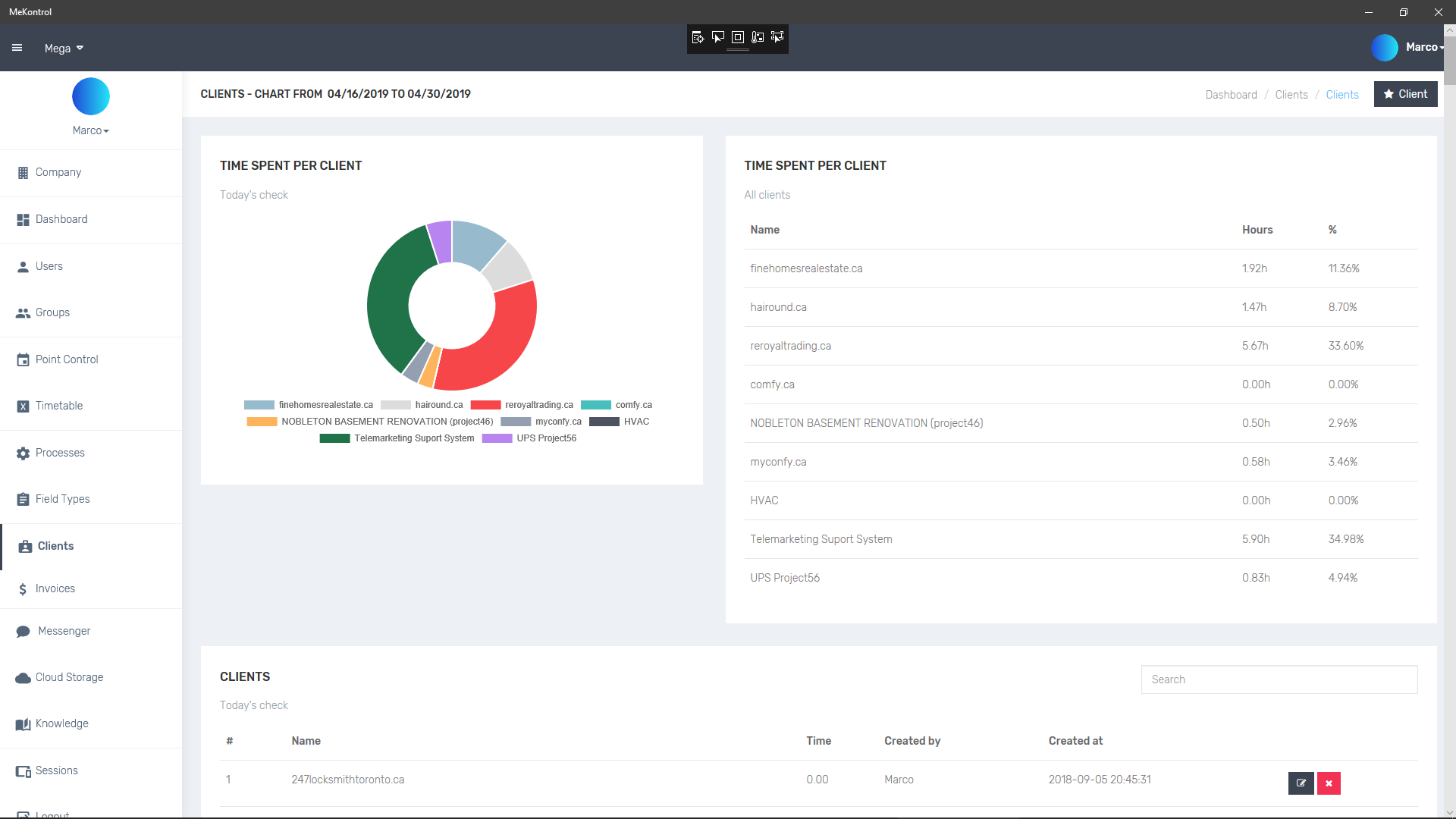
Task: Open the Marco user menu in top right
Action: point(1423,47)
